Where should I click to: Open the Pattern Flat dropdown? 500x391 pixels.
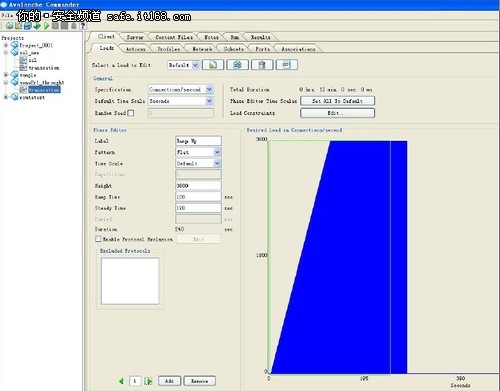(x=217, y=152)
